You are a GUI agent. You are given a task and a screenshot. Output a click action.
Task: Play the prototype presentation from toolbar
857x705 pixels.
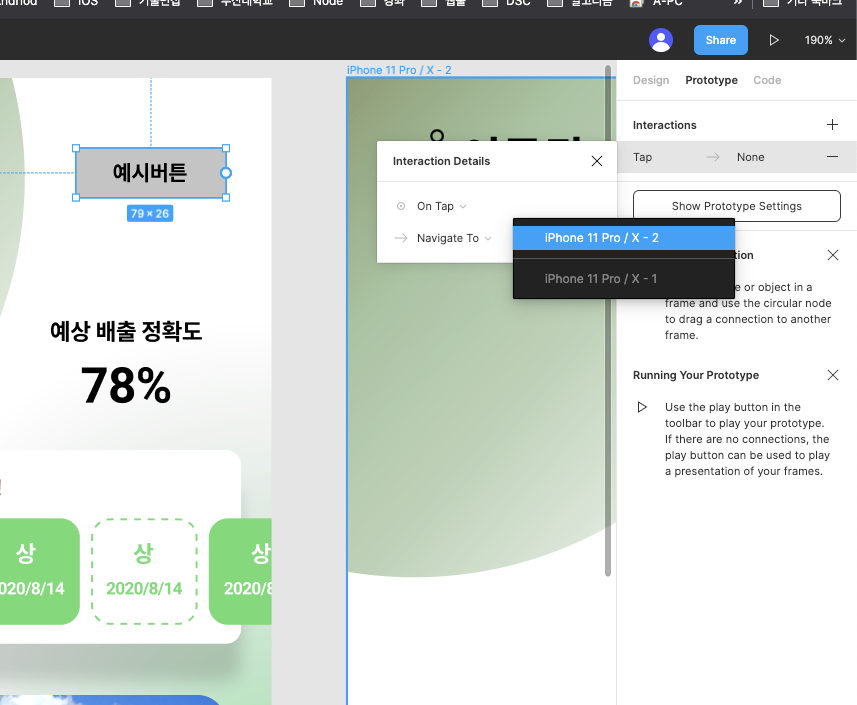point(773,40)
